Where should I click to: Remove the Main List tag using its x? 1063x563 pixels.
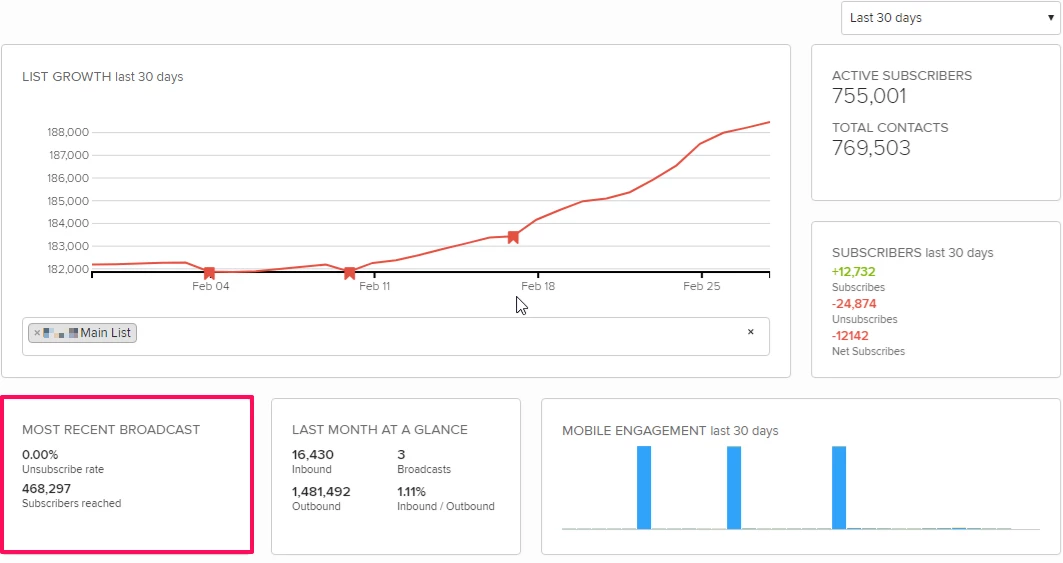[37, 333]
